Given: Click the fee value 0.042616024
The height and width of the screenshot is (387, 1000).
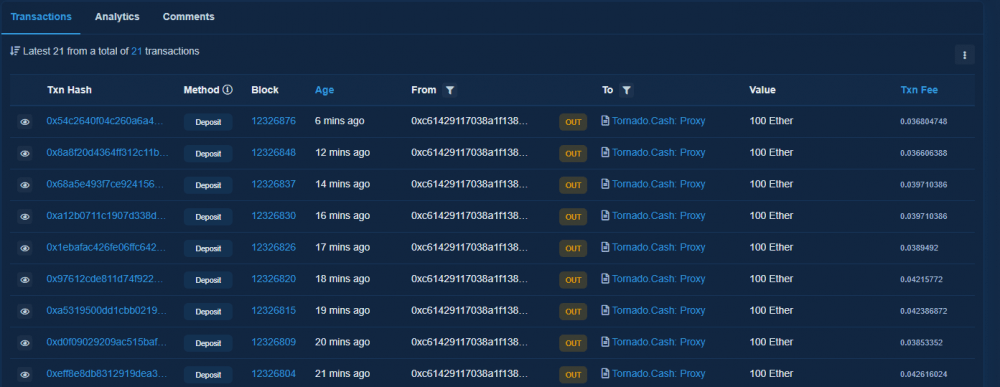Looking at the screenshot, I should pyautogui.click(x=923, y=374).
